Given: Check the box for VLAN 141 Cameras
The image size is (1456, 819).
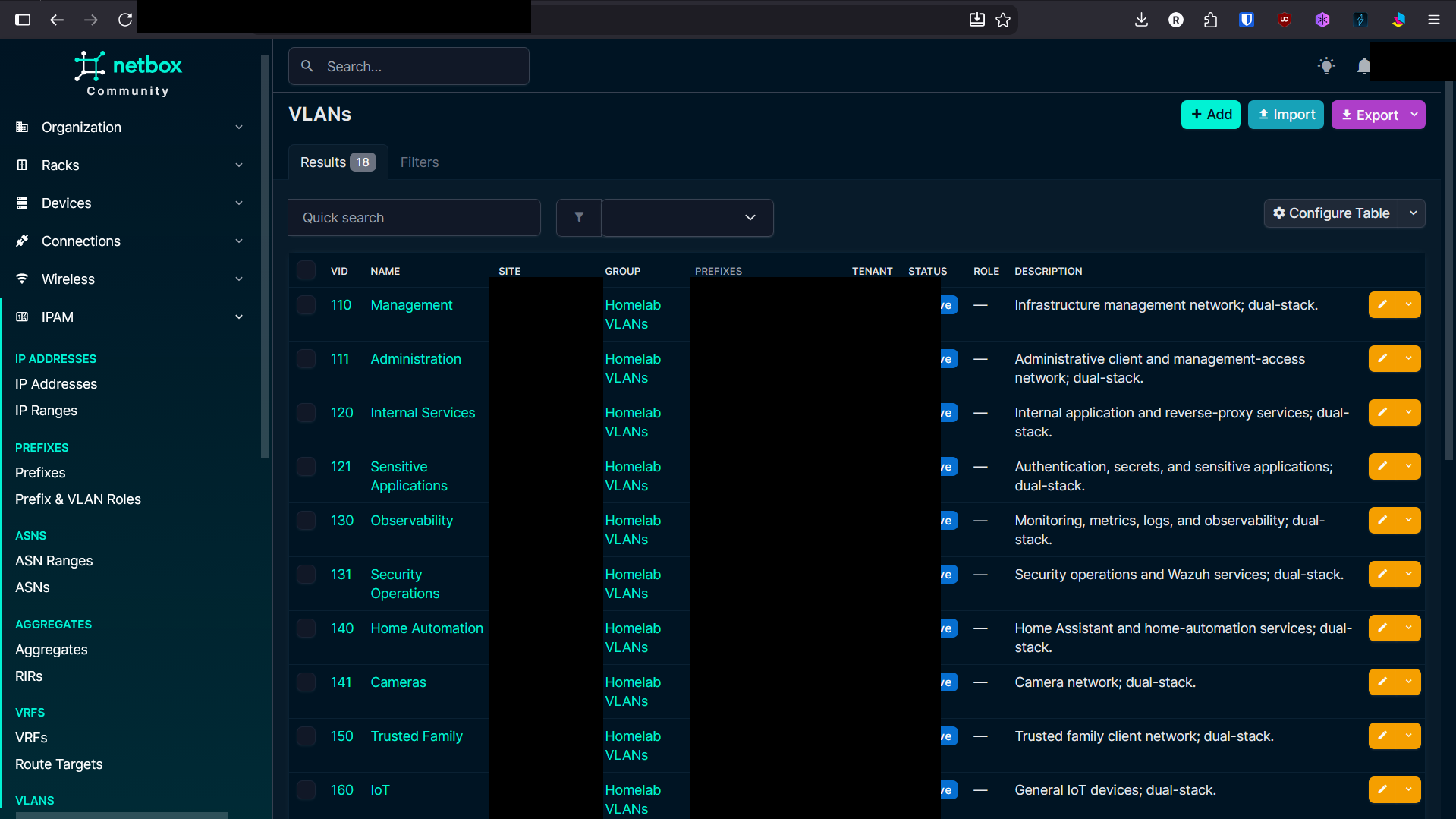Looking at the screenshot, I should click(306, 682).
